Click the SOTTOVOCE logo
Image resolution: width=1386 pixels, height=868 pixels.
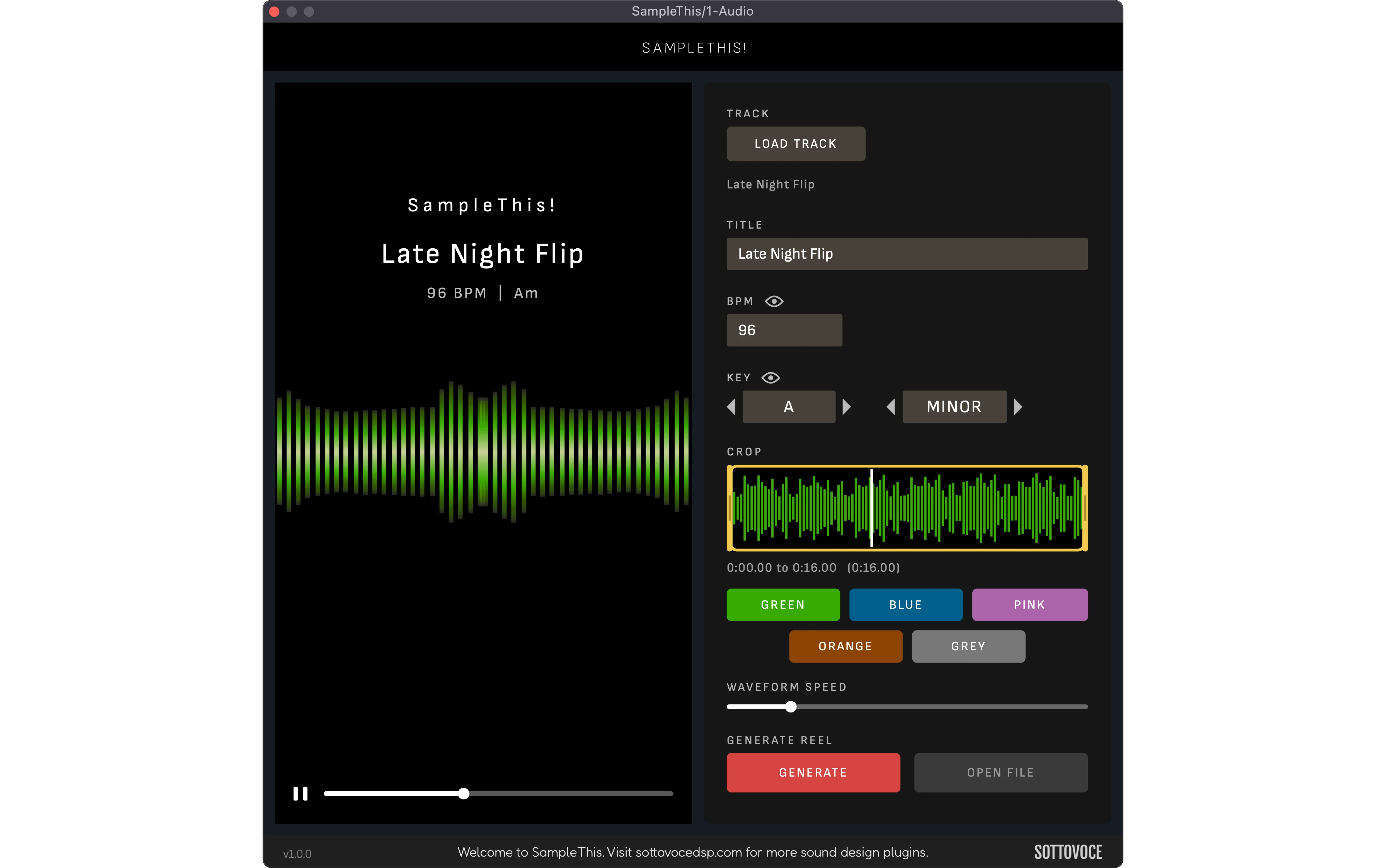click(1068, 852)
